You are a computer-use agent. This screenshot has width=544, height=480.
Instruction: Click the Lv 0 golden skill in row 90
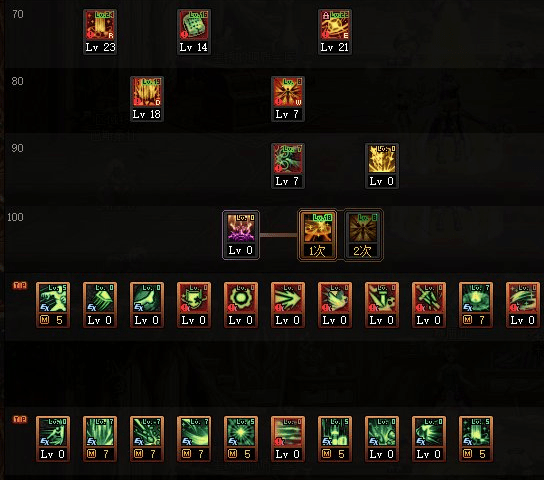[x=382, y=166]
